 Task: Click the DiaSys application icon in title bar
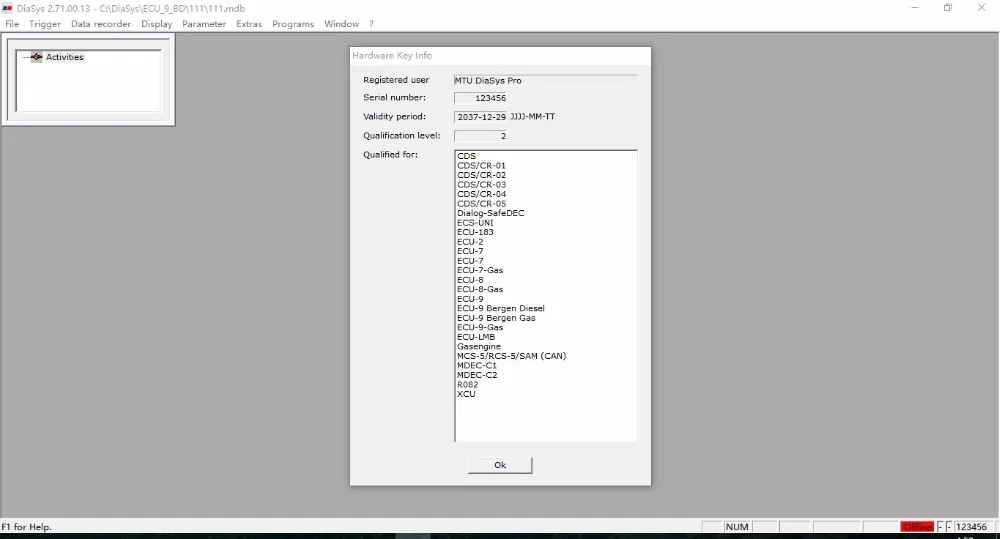[8, 8]
